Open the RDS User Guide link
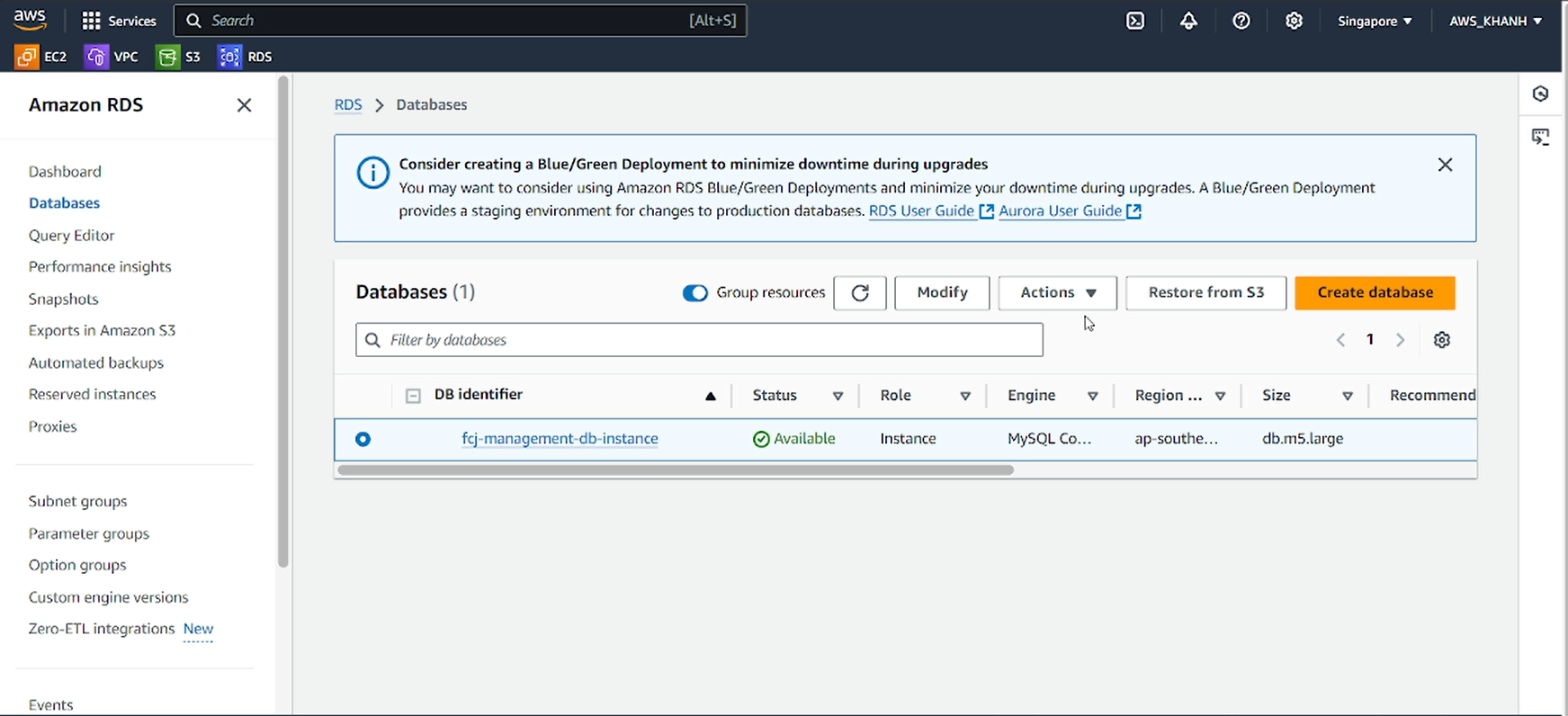The height and width of the screenshot is (716, 1568). [x=931, y=211]
